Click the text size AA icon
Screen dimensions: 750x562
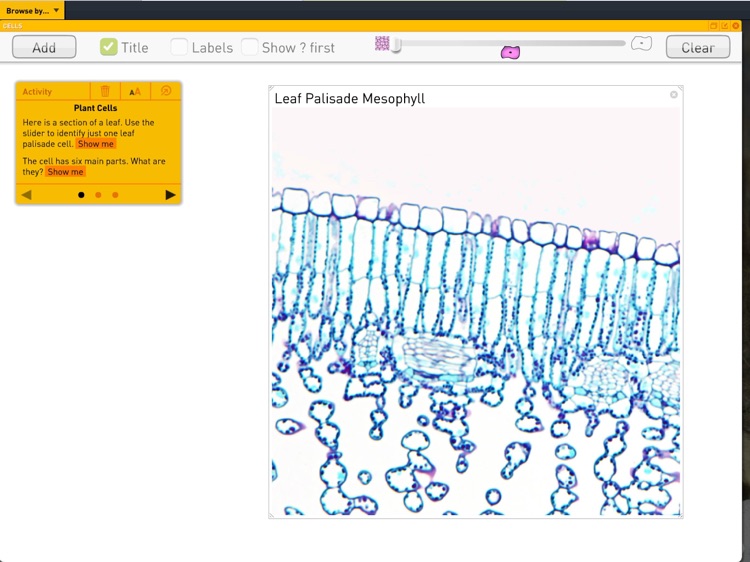pyautogui.click(x=135, y=91)
